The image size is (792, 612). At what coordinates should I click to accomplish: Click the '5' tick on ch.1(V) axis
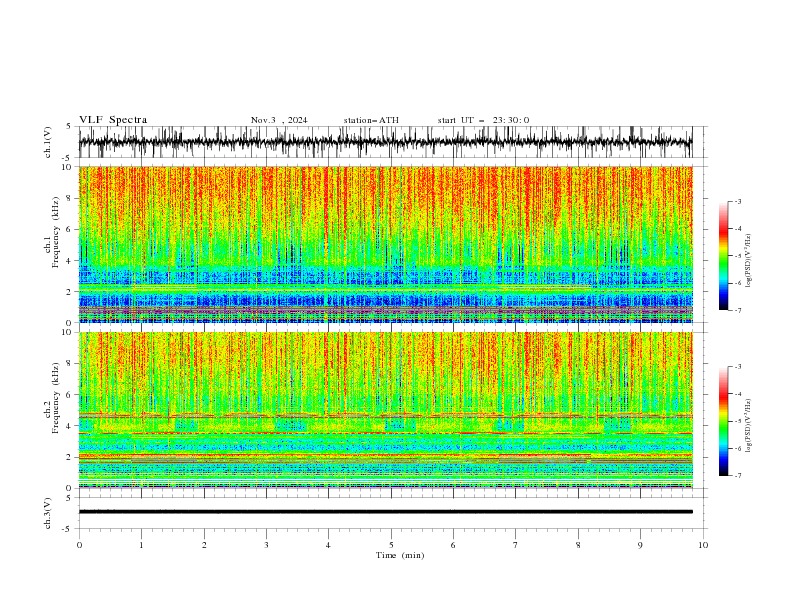click(69, 127)
